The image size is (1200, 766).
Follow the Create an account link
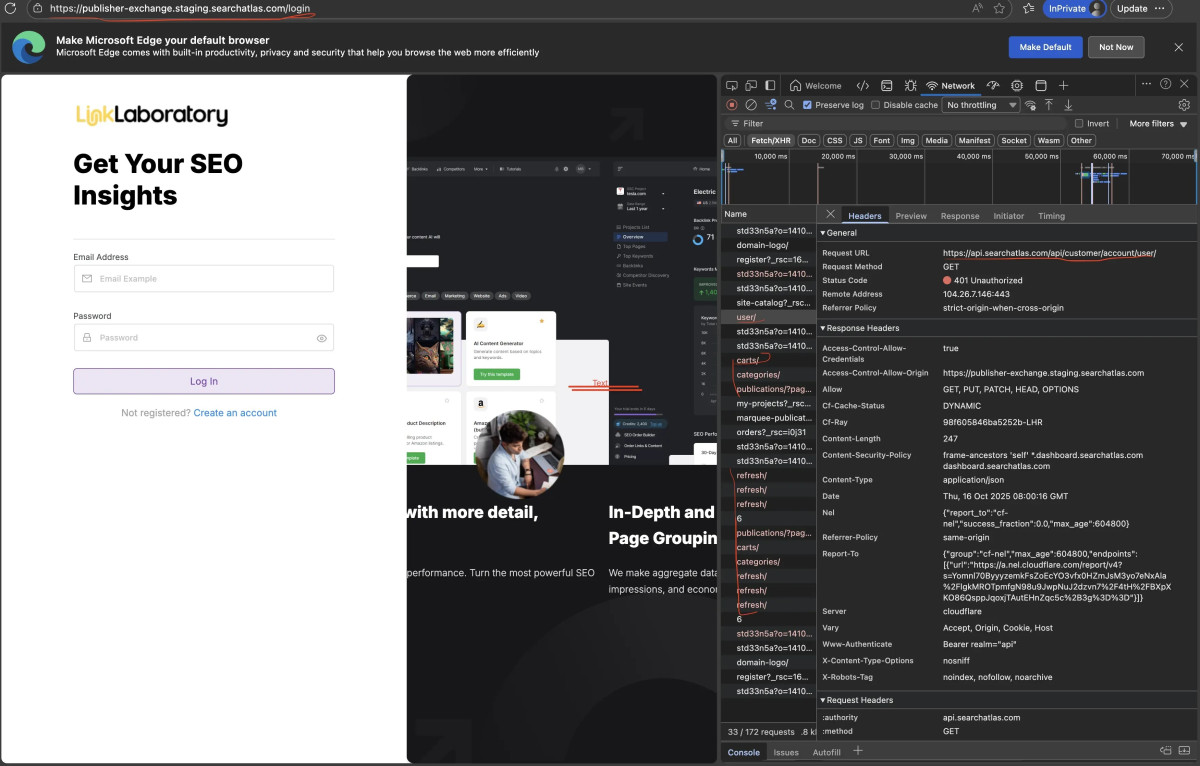coord(235,413)
